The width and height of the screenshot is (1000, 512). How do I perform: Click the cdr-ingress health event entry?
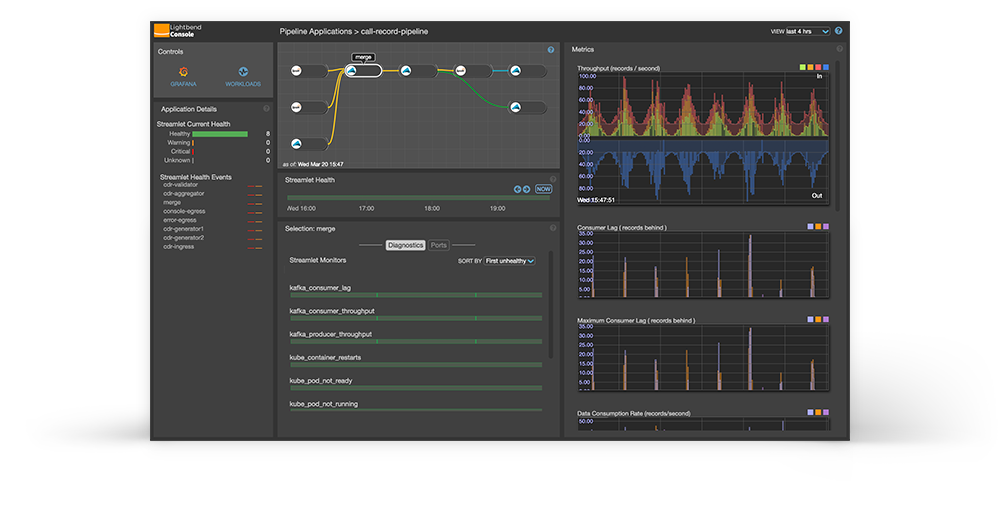[179, 246]
